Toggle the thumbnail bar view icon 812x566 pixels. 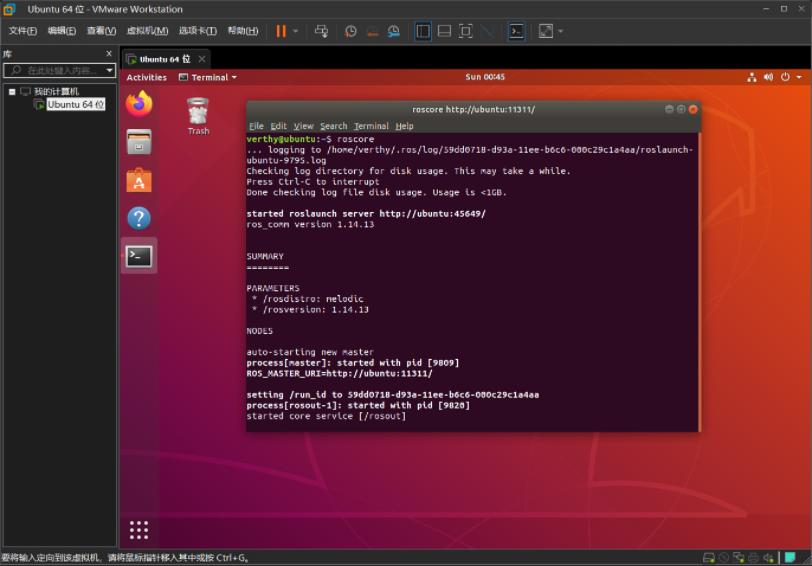pos(444,31)
